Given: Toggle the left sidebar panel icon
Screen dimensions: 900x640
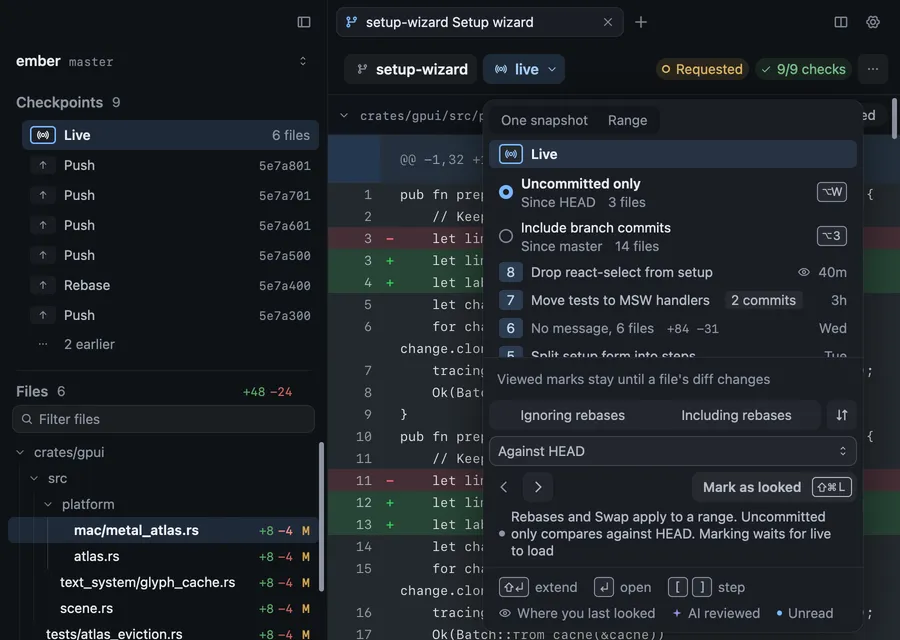Looking at the screenshot, I should tap(304, 22).
